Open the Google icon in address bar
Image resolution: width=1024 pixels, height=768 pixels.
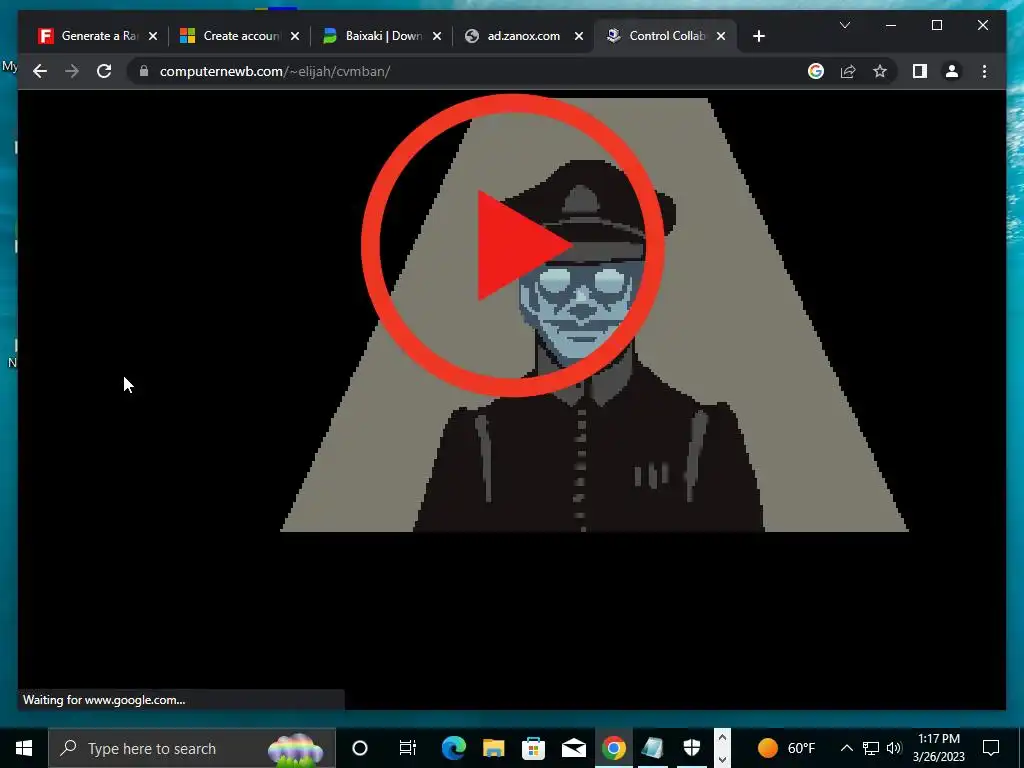[816, 71]
